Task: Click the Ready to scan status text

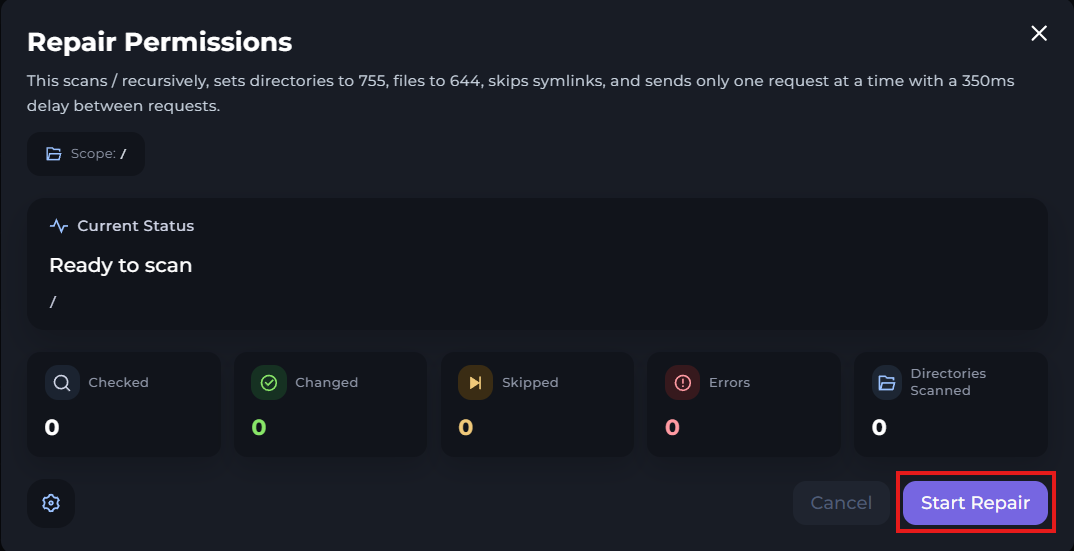Action: [120, 265]
